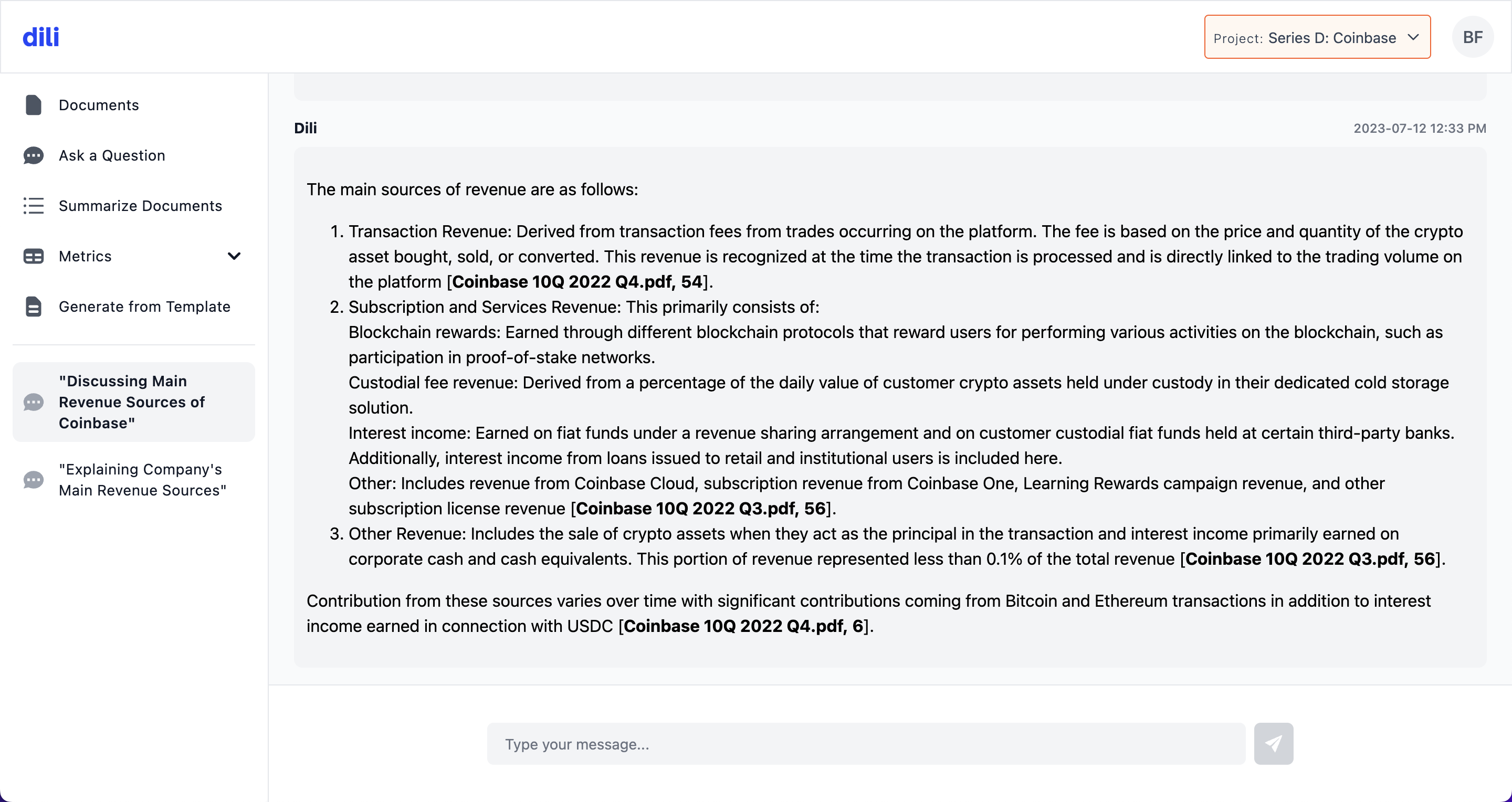Viewport: 1512px width, 802px height.
Task: Click the paper plane send icon
Action: pos(1273,743)
